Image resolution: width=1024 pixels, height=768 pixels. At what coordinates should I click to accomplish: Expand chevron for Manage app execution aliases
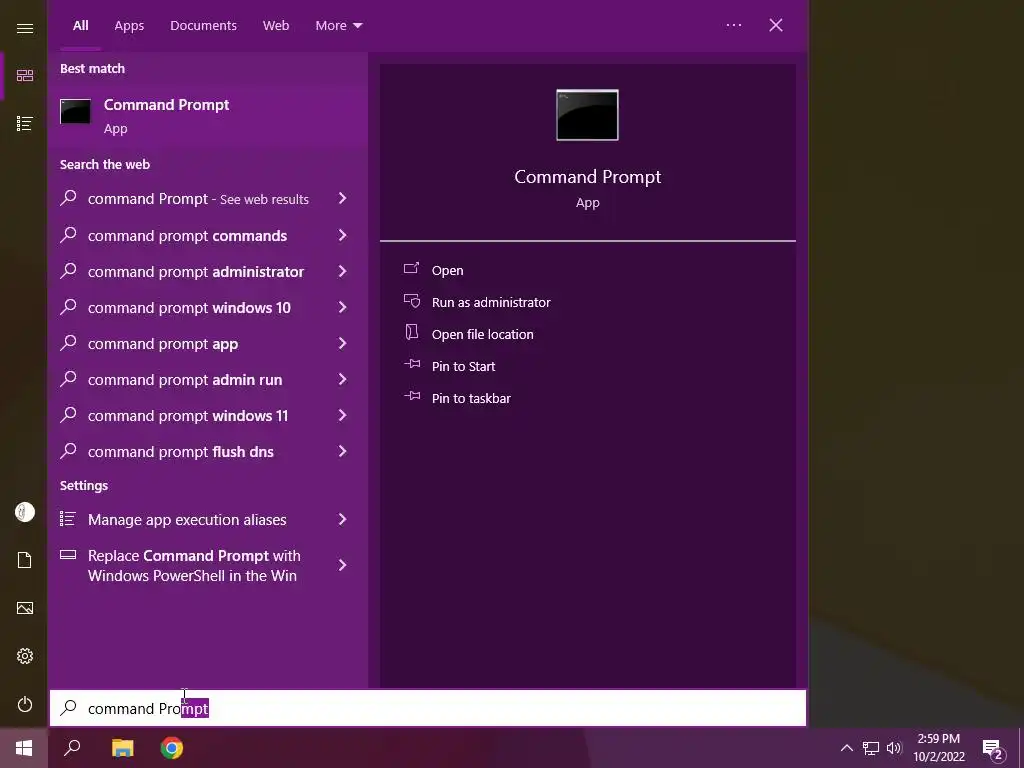tap(342, 519)
